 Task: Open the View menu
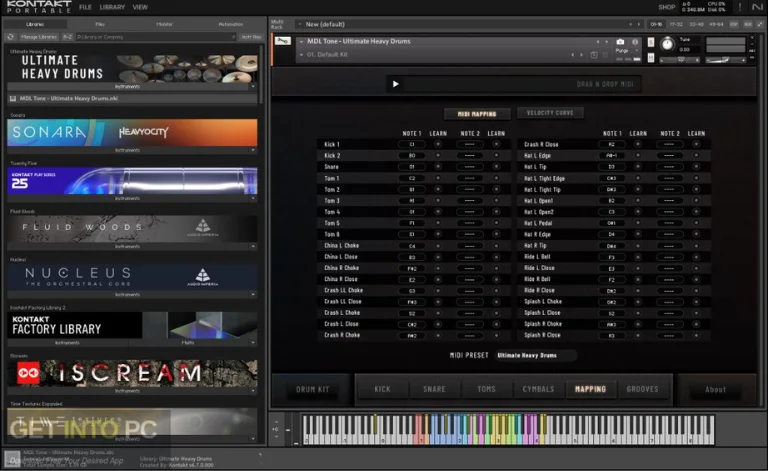tap(140, 7)
